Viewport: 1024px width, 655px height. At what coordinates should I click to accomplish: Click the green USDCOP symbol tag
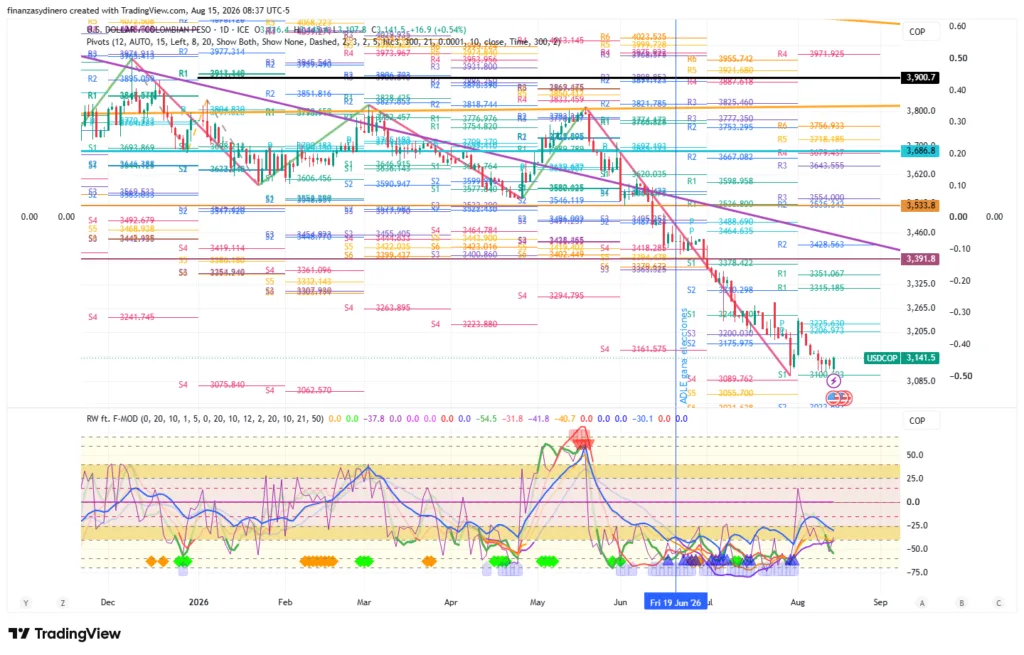click(882, 358)
